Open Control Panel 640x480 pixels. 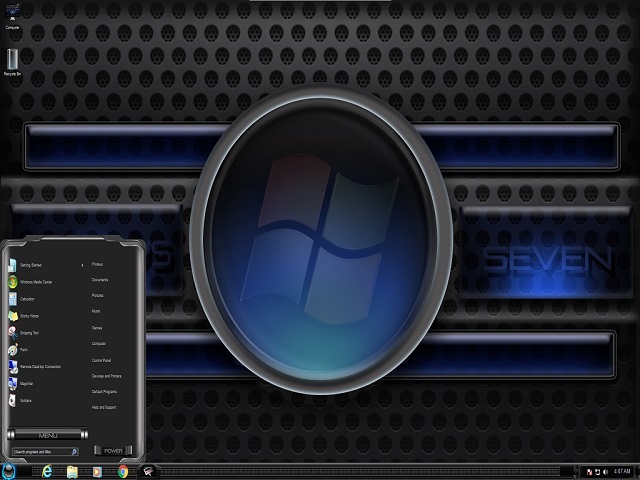click(x=101, y=361)
